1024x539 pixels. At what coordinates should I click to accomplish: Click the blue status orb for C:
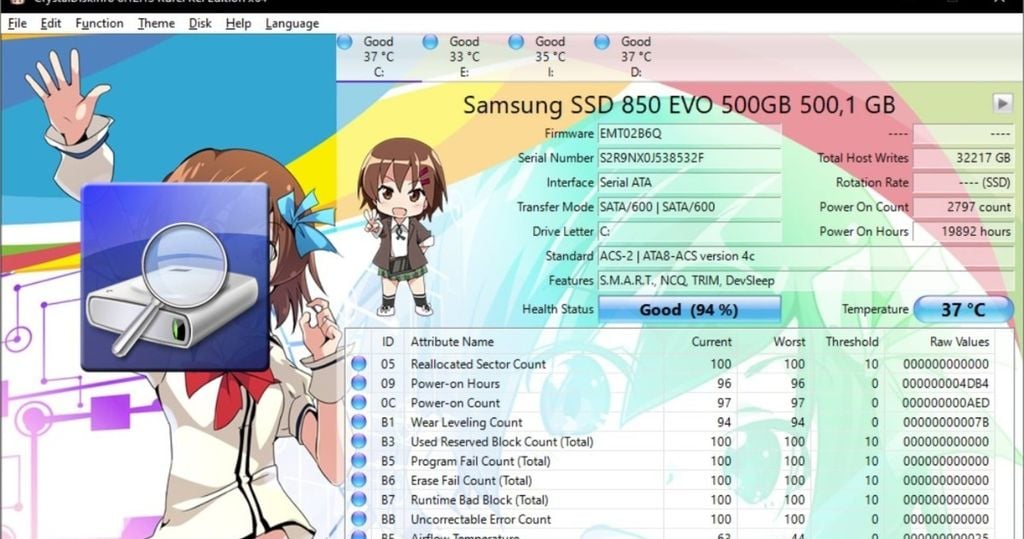[345, 42]
